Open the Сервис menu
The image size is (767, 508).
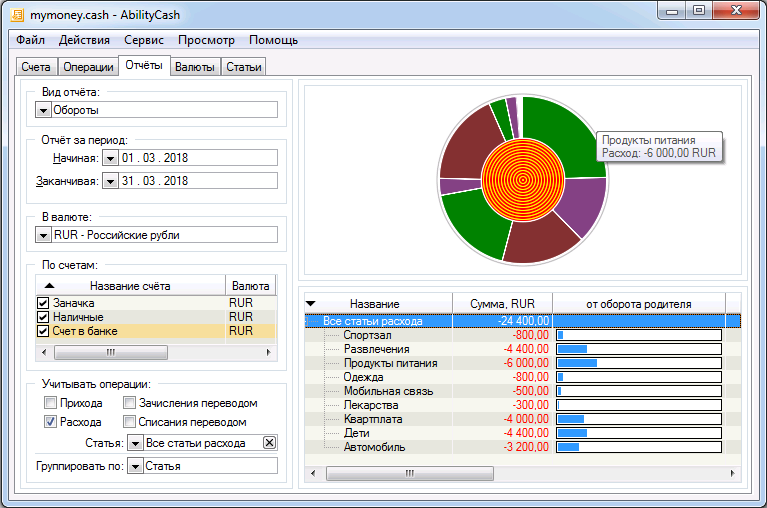(x=144, y=40)
